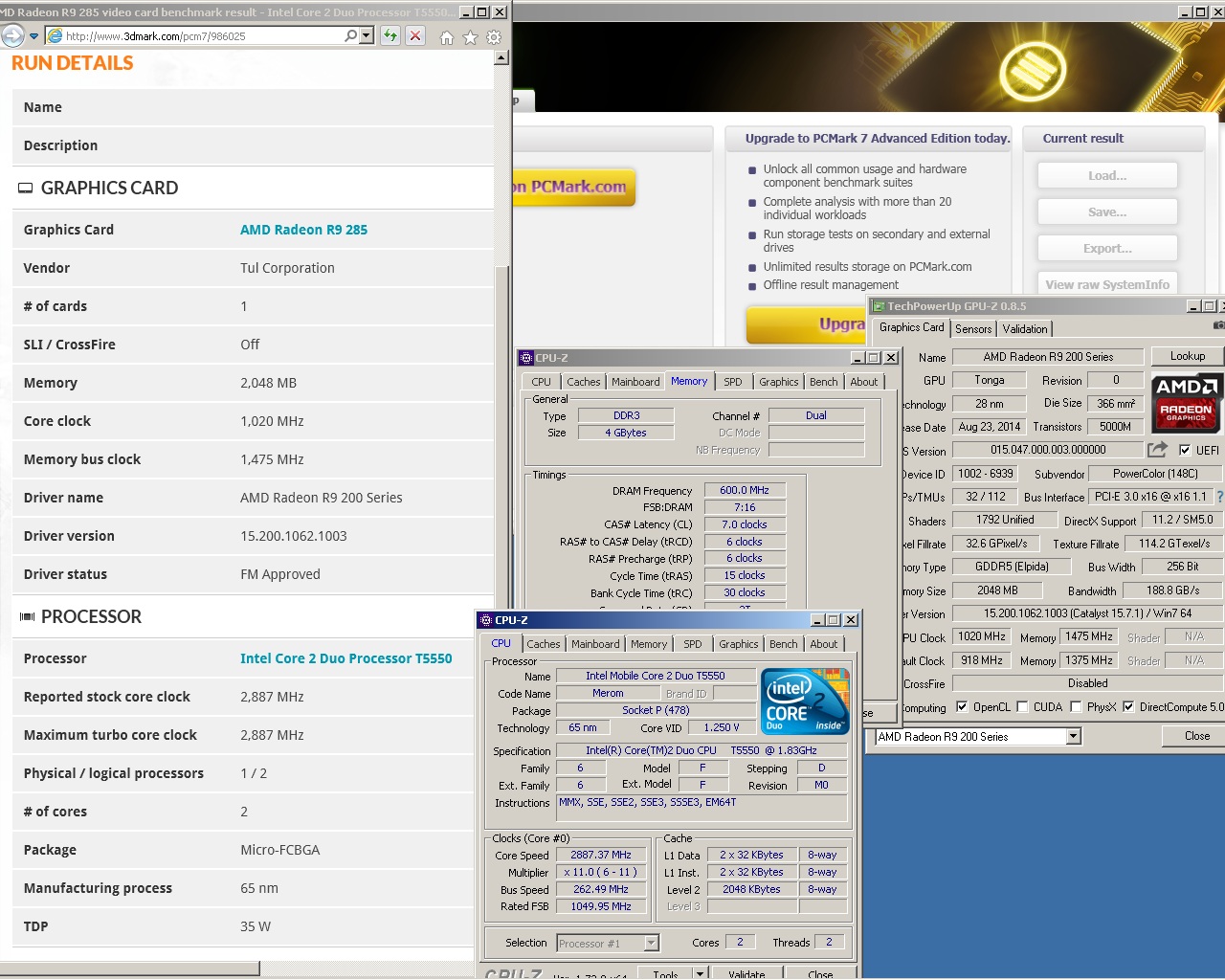Image resolution: width=1225 pixels, height=980 pixels.
Task: Toggle the OpenCL checkbox in GPU-Z
Action: point(962,707)
